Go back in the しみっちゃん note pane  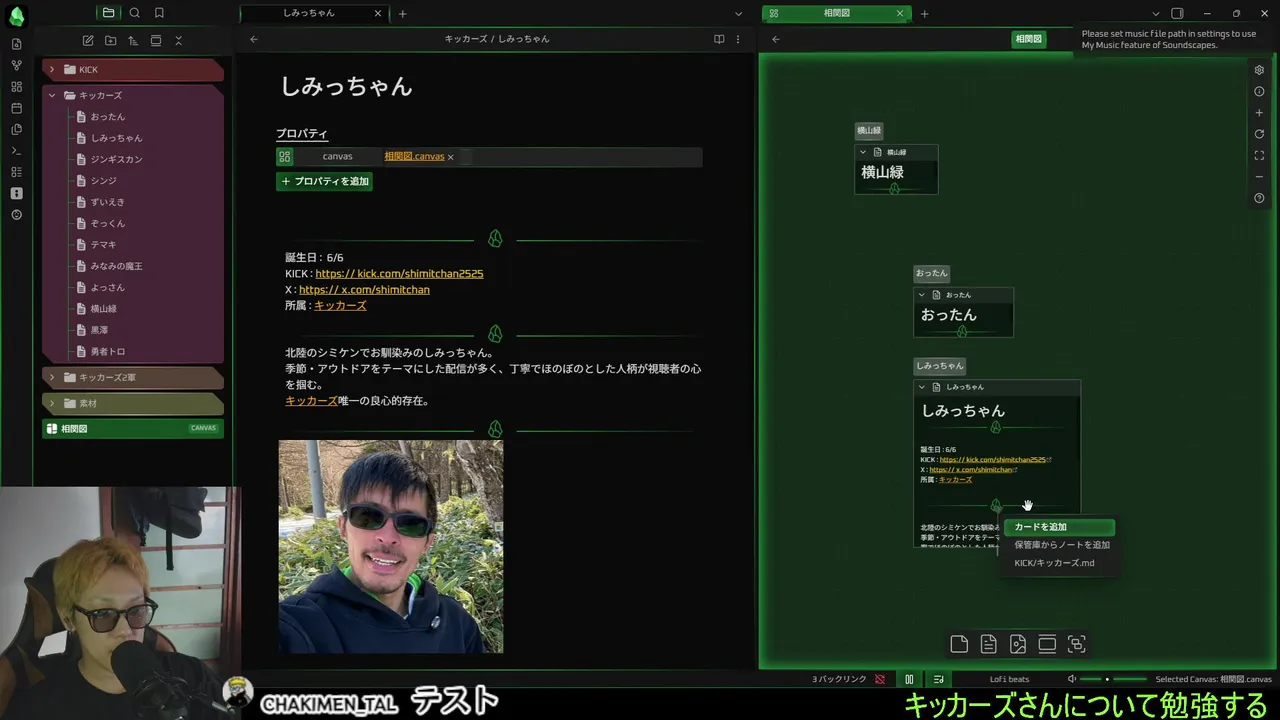pos(254,39)
